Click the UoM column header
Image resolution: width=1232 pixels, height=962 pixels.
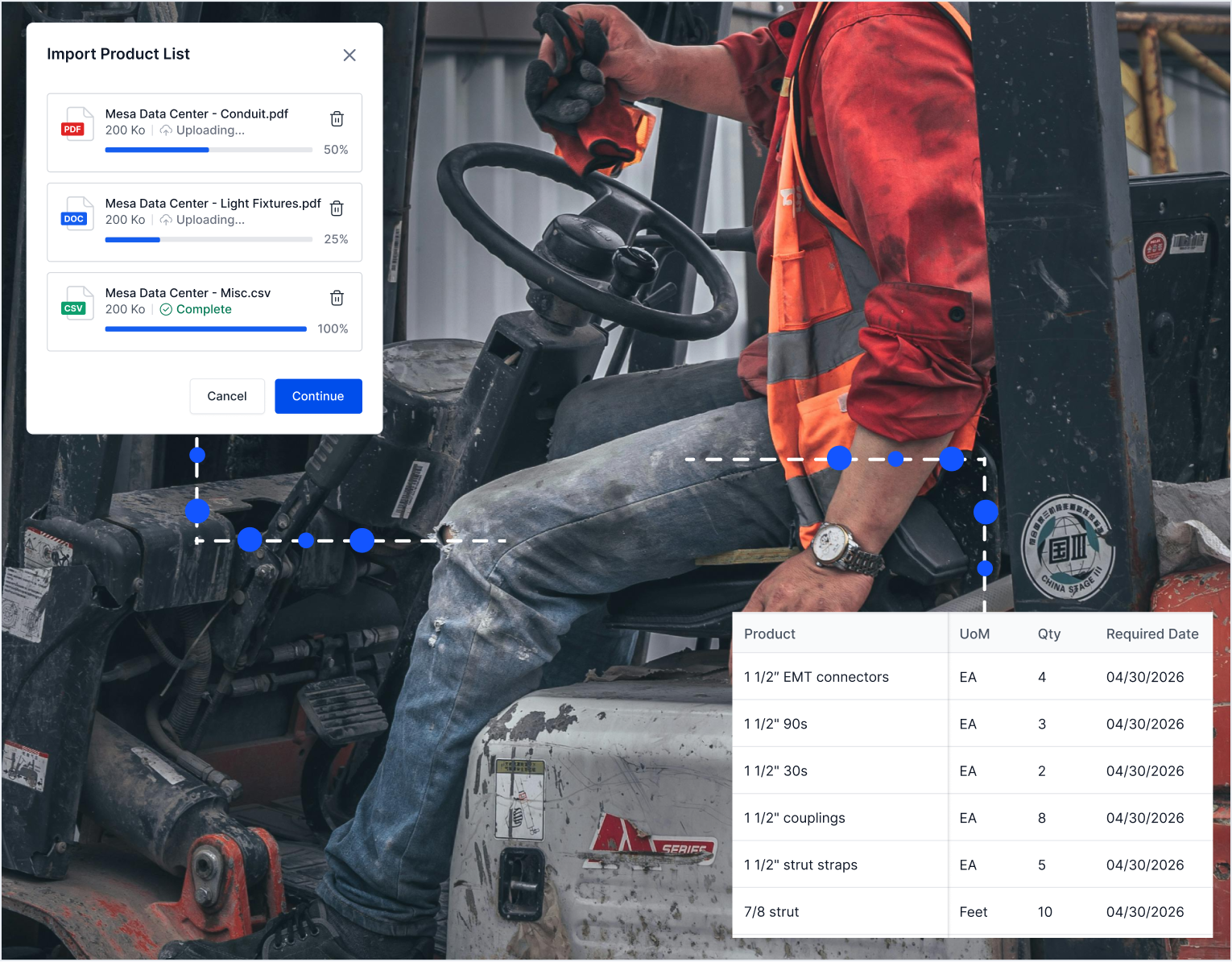pos(974,634)
